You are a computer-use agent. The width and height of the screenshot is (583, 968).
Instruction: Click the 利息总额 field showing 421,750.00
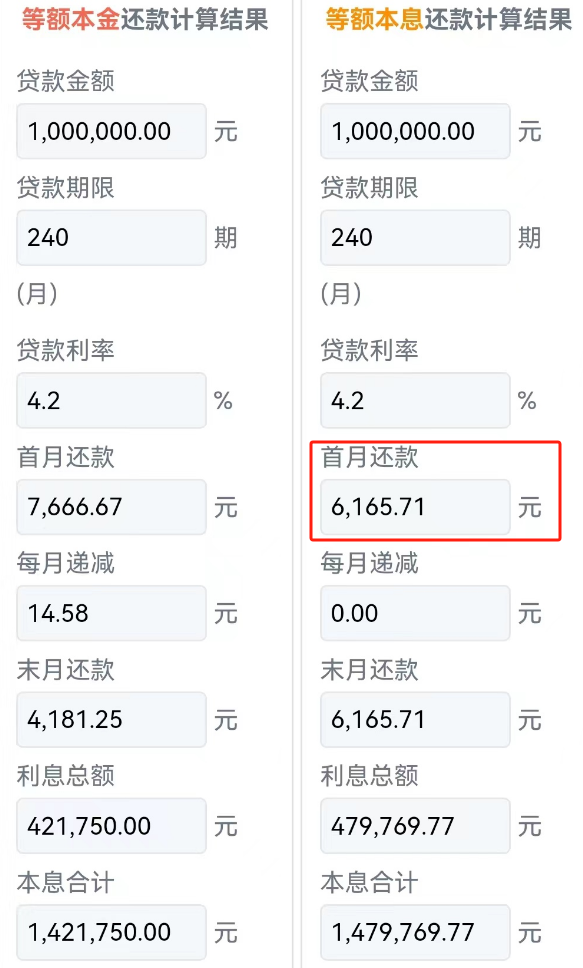pyautogui.click(x=110, y=826)
